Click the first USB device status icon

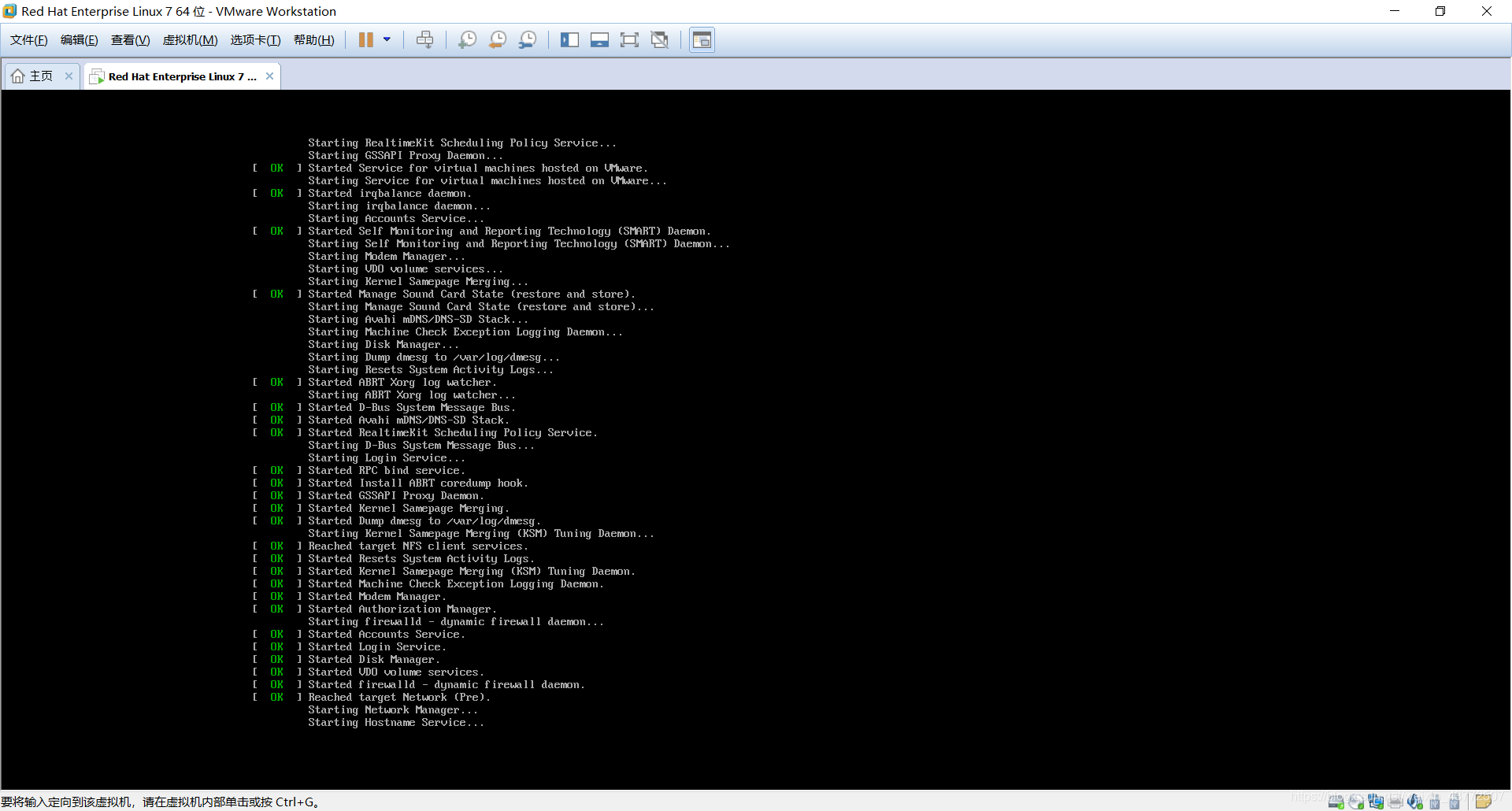click(1435, 802)
